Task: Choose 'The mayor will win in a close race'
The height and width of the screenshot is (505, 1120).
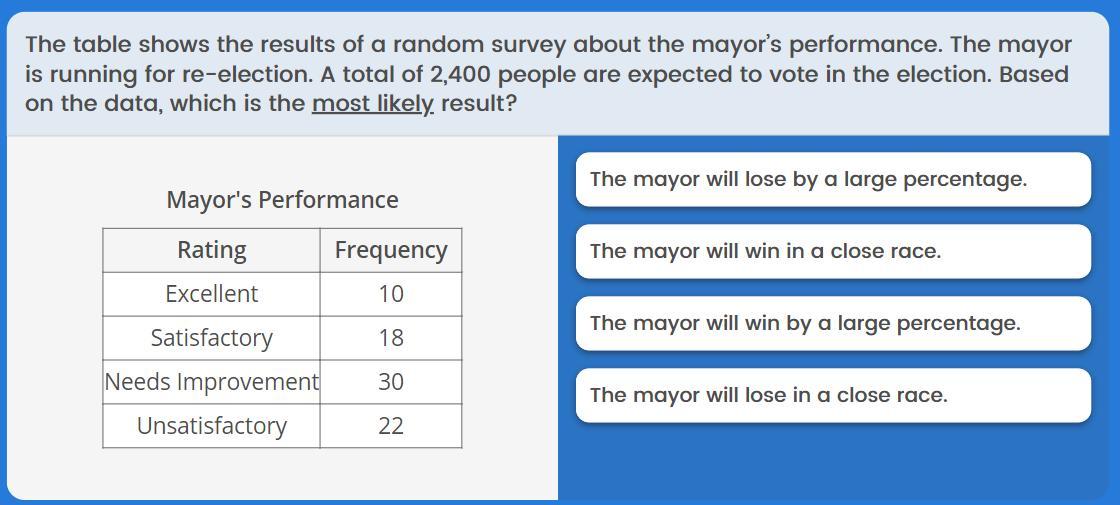Action: coord(832,252)
